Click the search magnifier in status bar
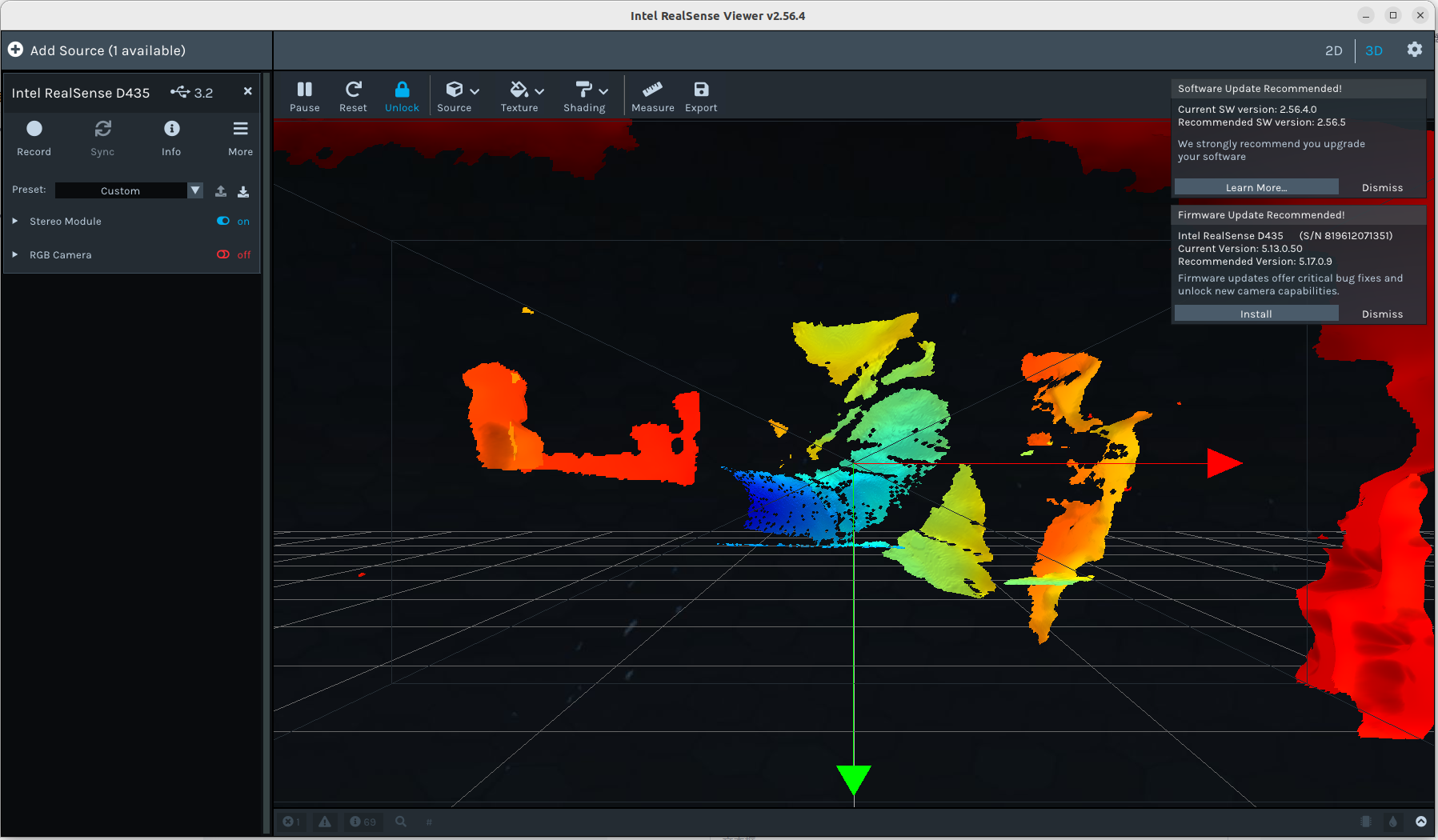 click(401, 822)
